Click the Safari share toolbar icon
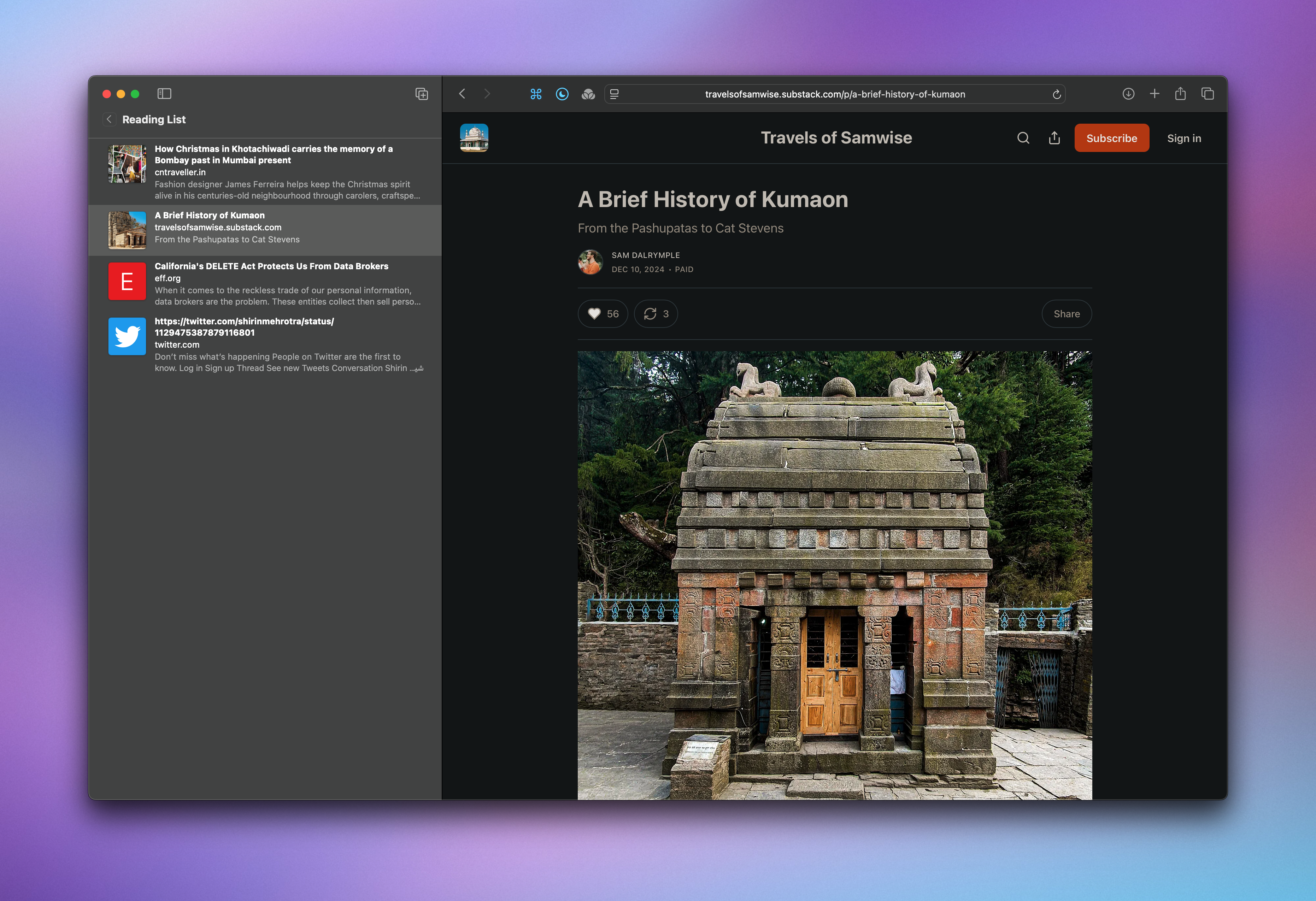This screenshot has width=1316, height=901. point(1180,93)
